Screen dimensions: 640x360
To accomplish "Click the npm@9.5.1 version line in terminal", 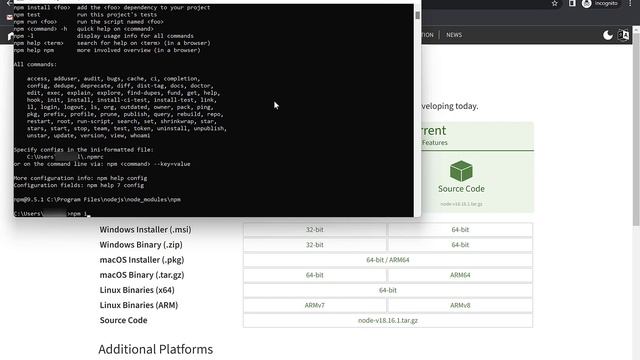I will click(x=97, y=200).
